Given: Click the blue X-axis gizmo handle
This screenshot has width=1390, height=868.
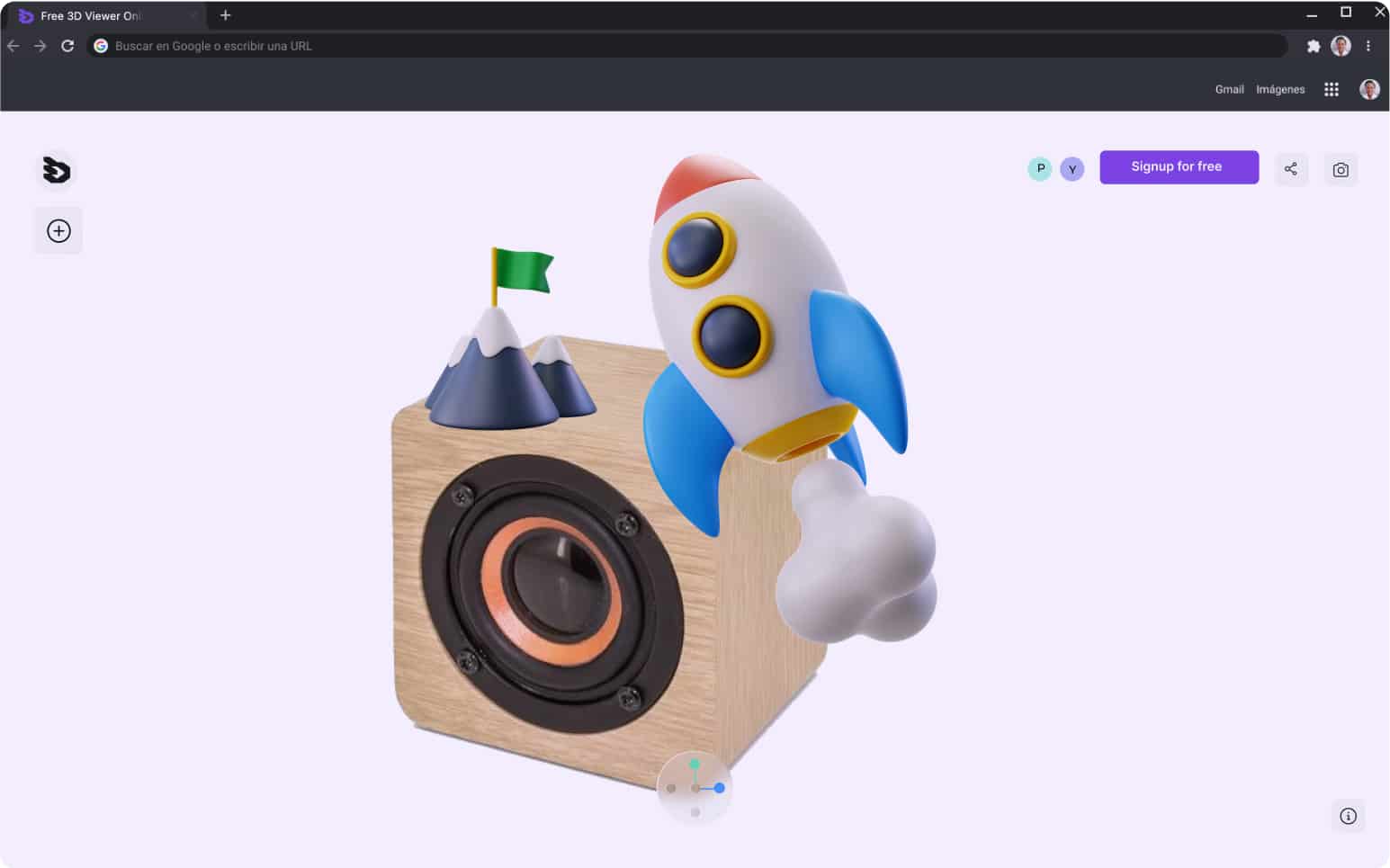Looking at the screenshot, I should pos(720,788).
